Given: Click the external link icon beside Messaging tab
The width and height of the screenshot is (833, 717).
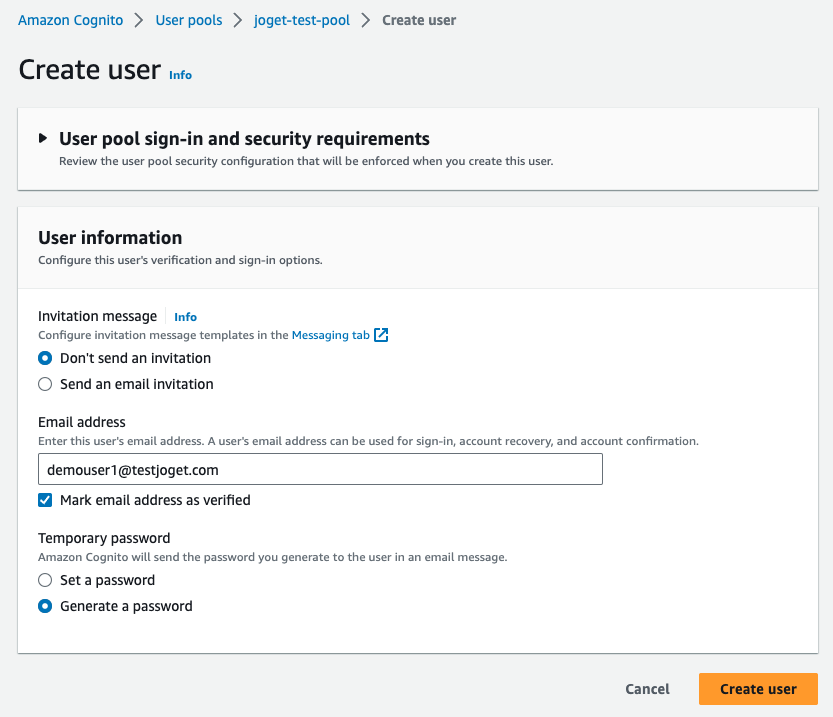Looking at the screenshot, I should click(381, 336).
